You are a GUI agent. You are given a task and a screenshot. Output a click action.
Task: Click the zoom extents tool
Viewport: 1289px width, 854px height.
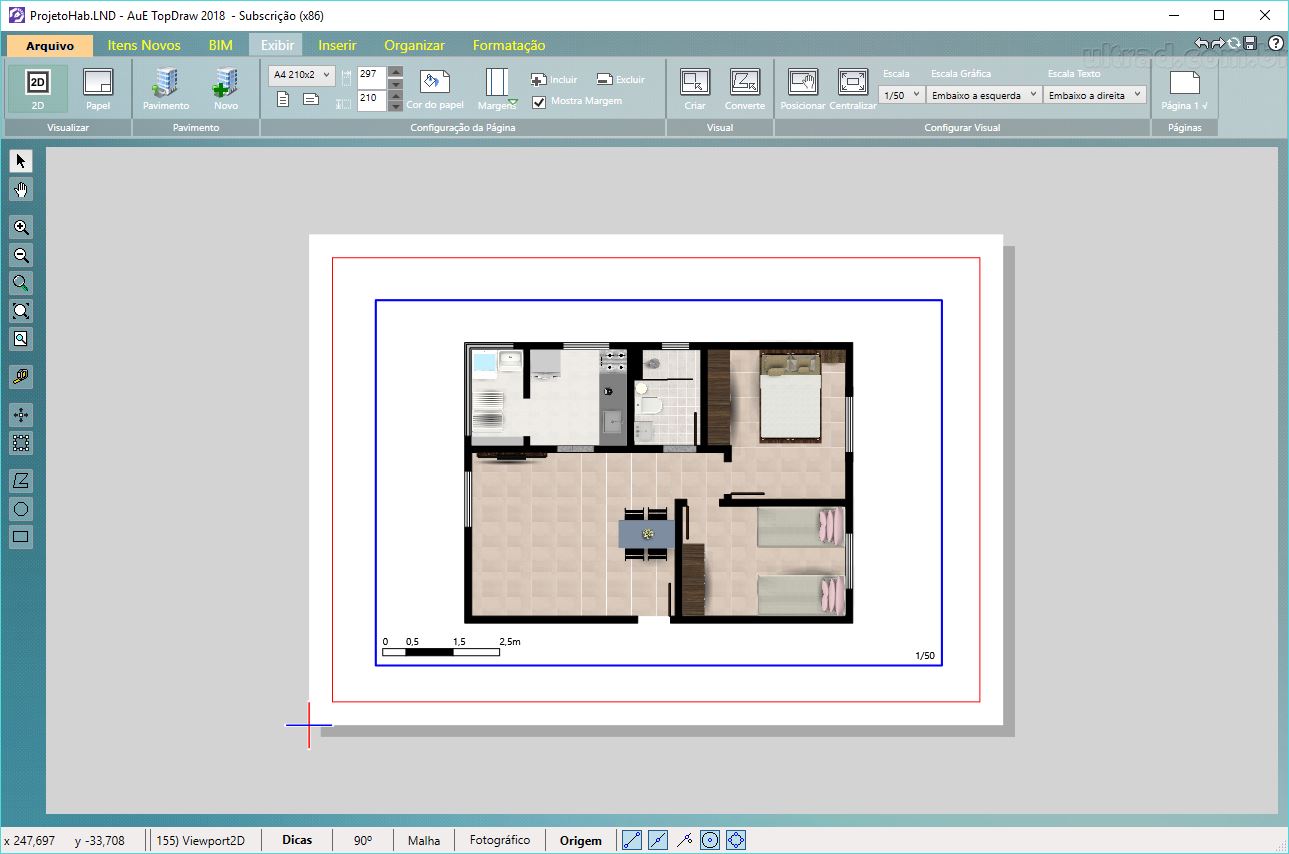pos(21,311)
